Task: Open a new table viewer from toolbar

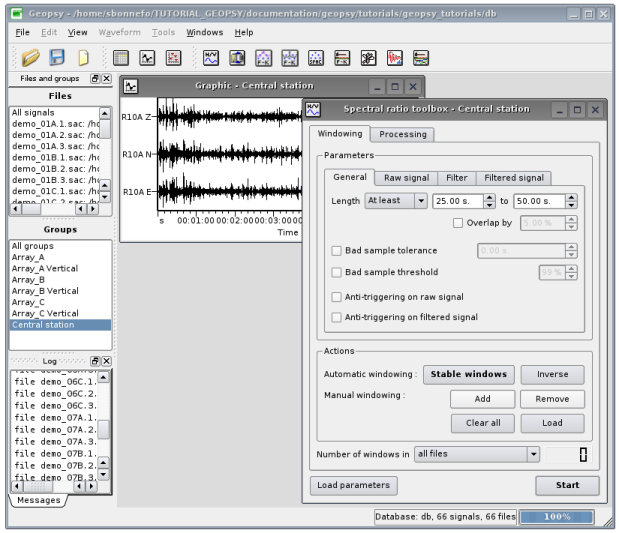Action: pos(121,58)
